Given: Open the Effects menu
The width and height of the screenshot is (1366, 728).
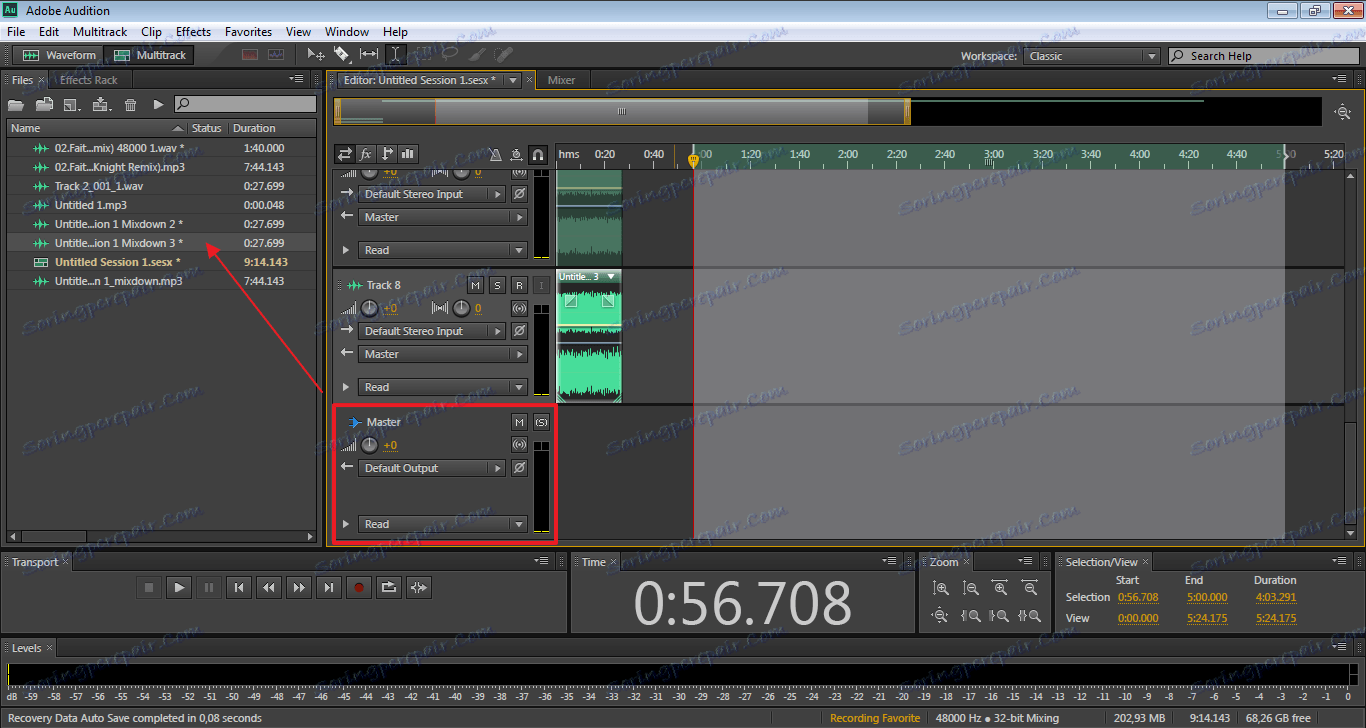Looking at the screenshot, I should [x=193, y=32].
